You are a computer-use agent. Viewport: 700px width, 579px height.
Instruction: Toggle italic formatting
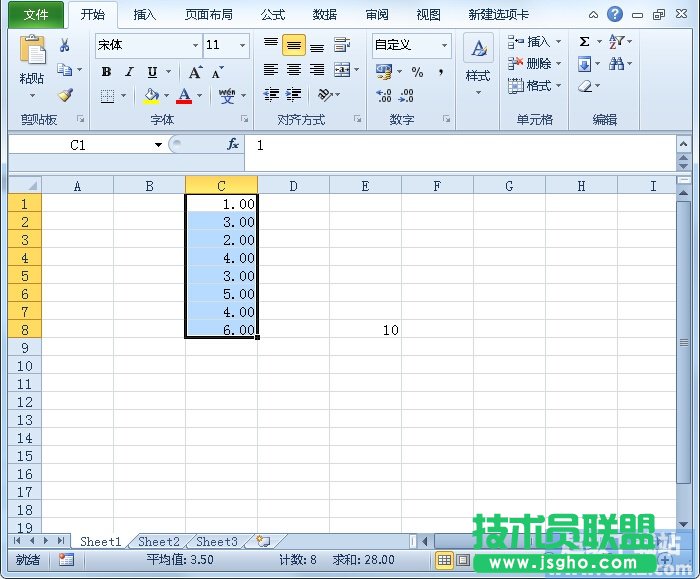(x=129, y=72)
